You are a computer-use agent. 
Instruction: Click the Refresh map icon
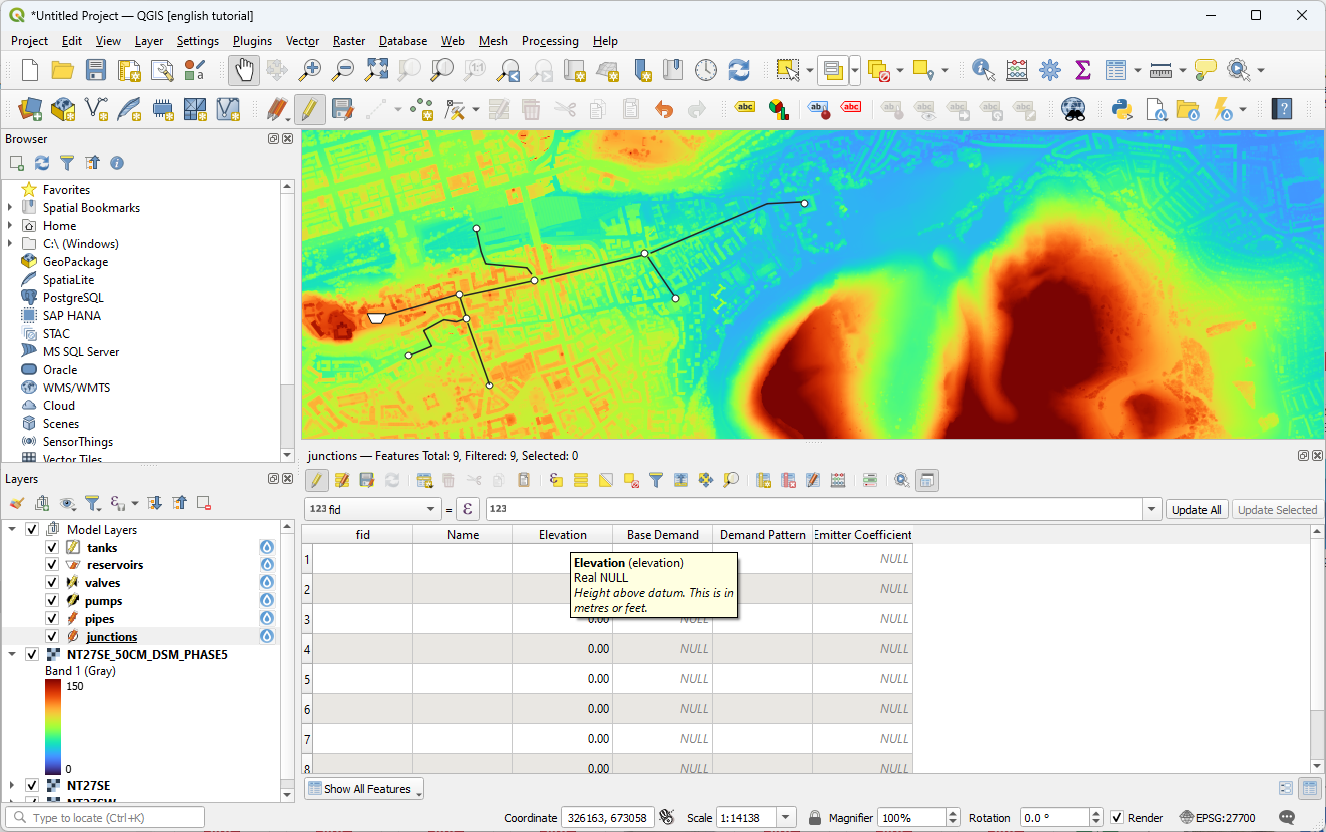point(738,70)
